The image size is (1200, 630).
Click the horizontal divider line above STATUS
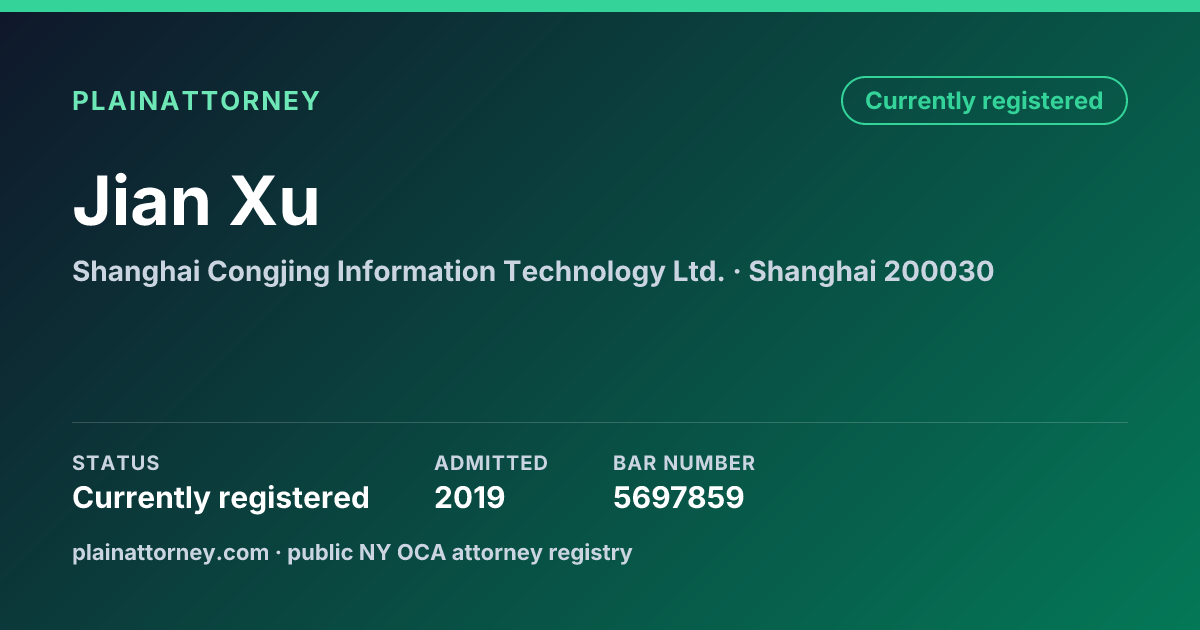point(600,422)
